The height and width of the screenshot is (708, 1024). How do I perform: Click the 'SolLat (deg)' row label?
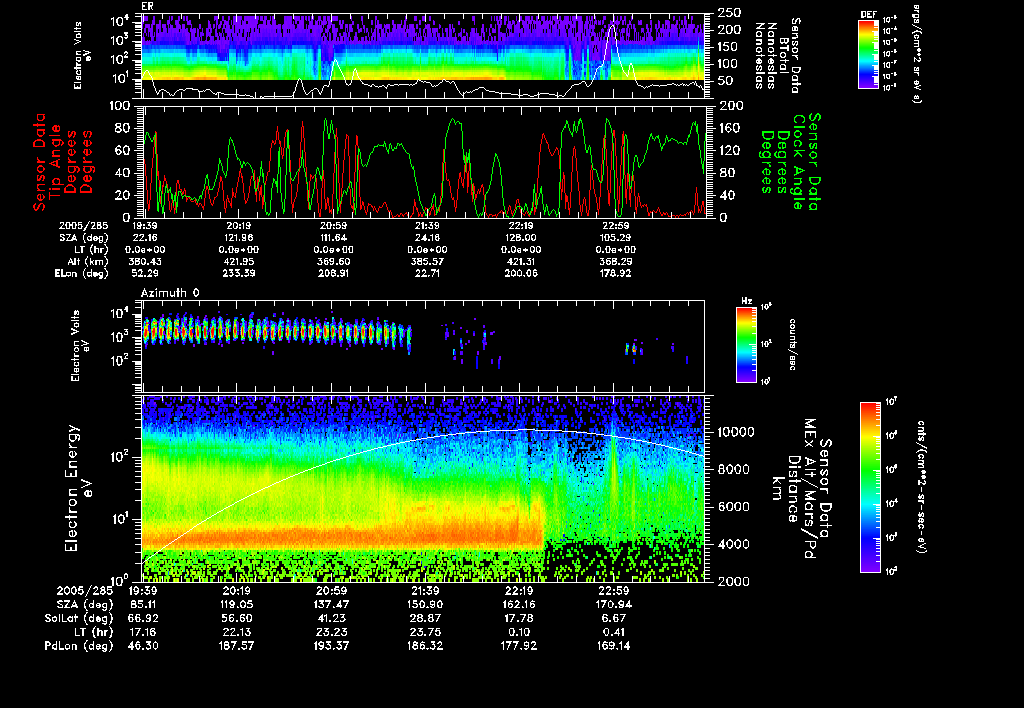click(79, 618)
